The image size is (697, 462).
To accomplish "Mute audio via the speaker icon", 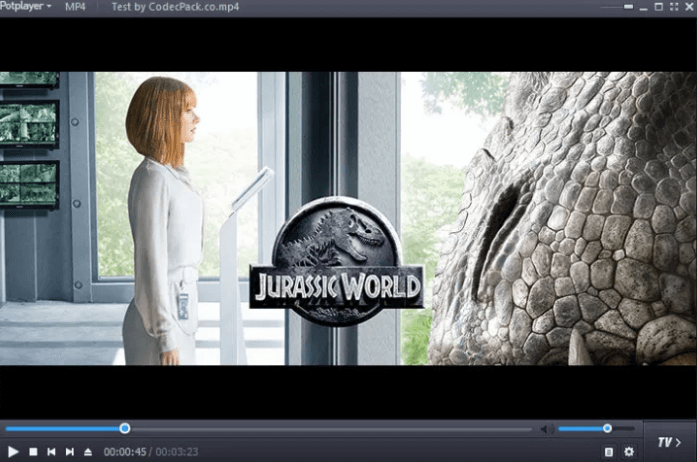I will click(547, 429).
